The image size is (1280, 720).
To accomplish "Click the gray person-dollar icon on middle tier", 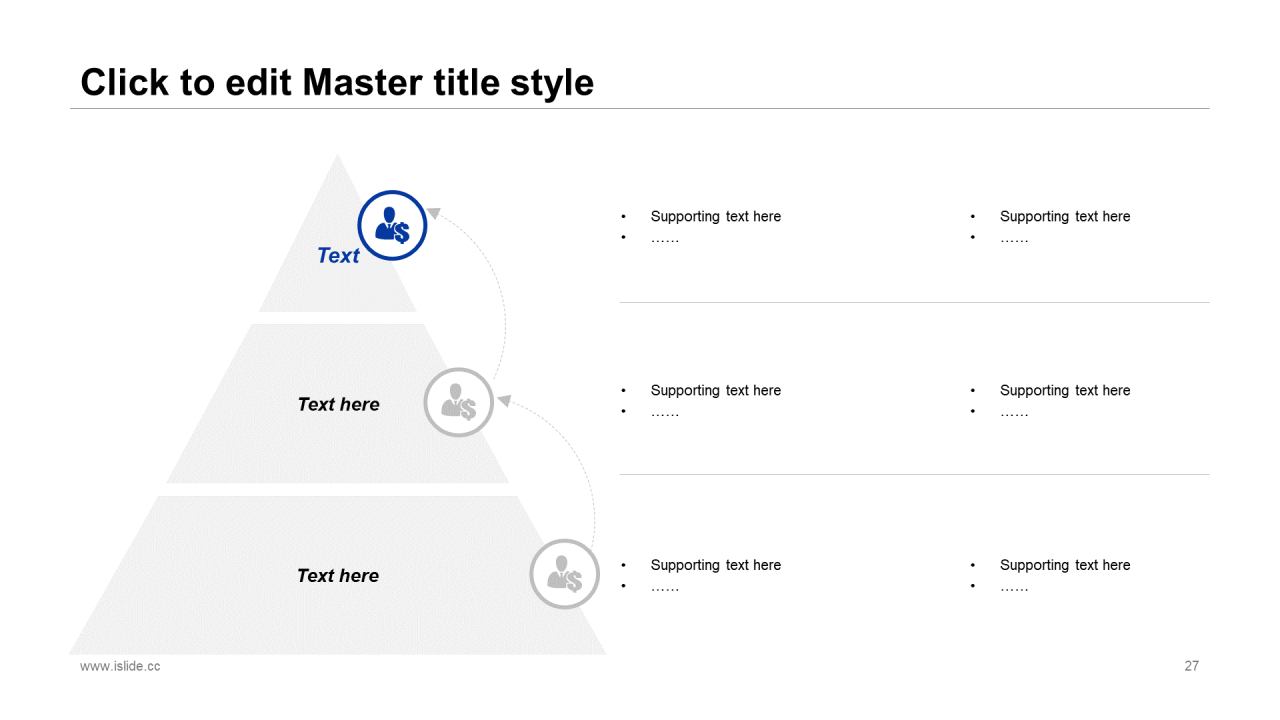I will click(459, 402).
